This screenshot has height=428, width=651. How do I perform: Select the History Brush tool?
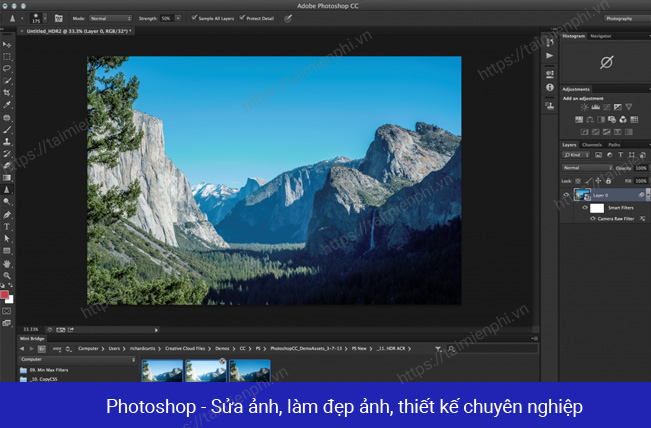click(x=7, y=154)
